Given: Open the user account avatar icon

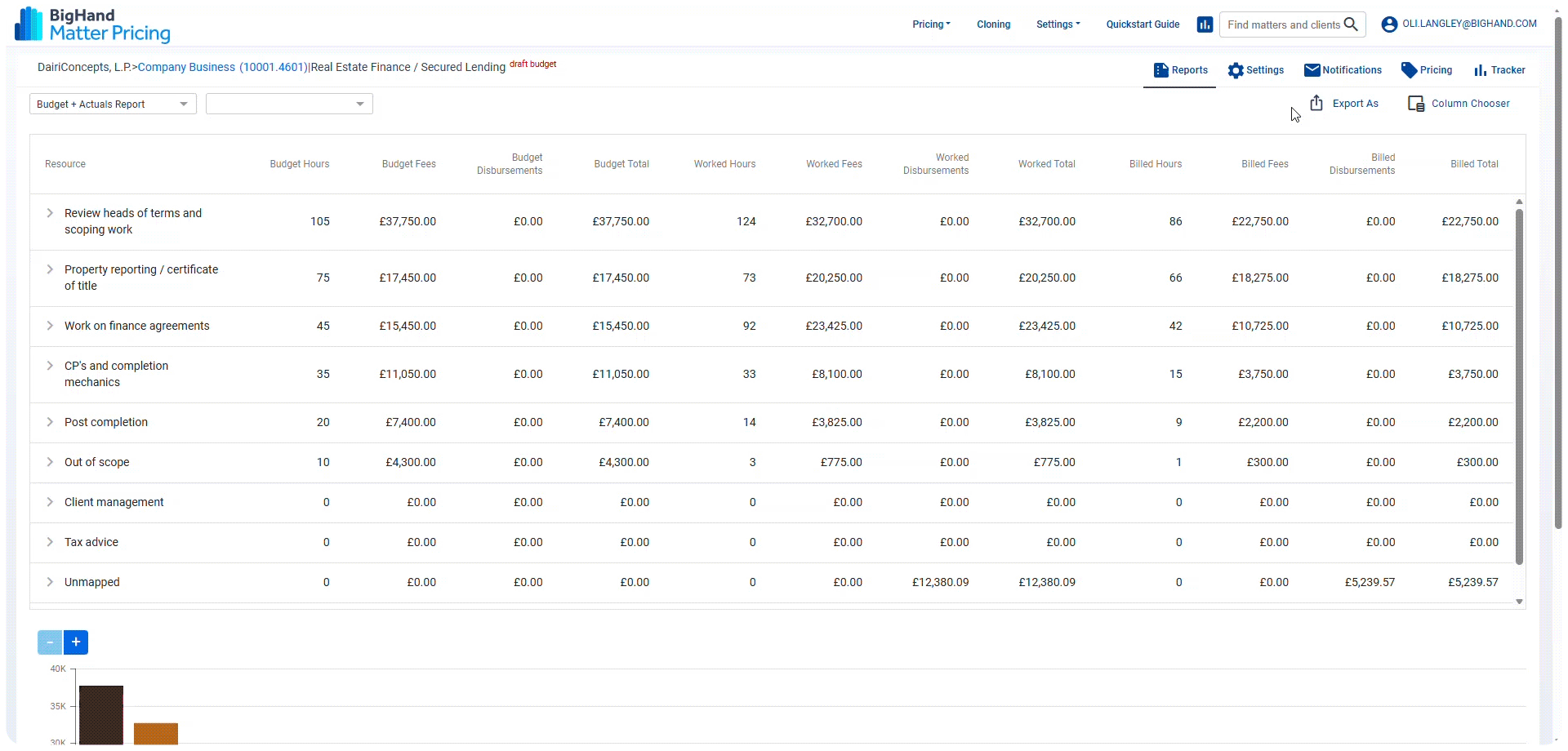Looking at the screenshot, I should click(1389, 24).
